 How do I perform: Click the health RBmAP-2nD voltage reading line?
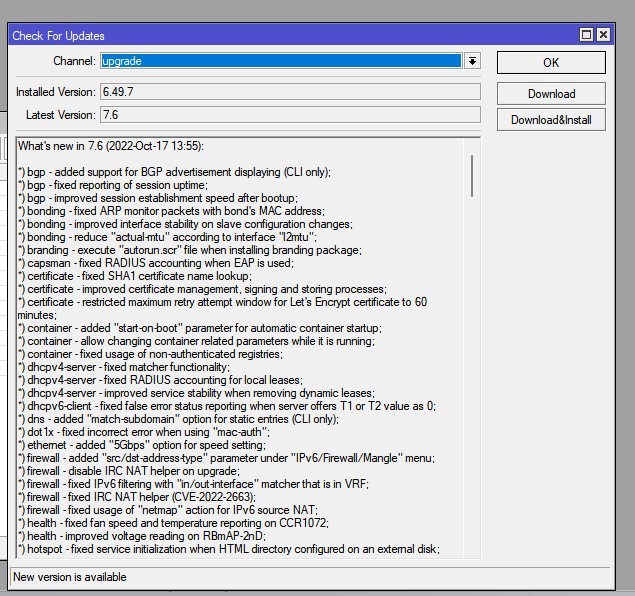pyautogui.click(x=142, y=536)
